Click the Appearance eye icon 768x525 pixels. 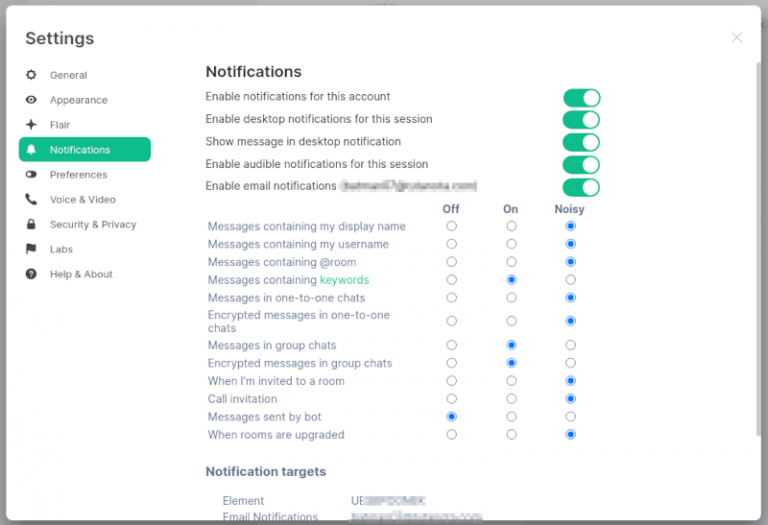31,100
